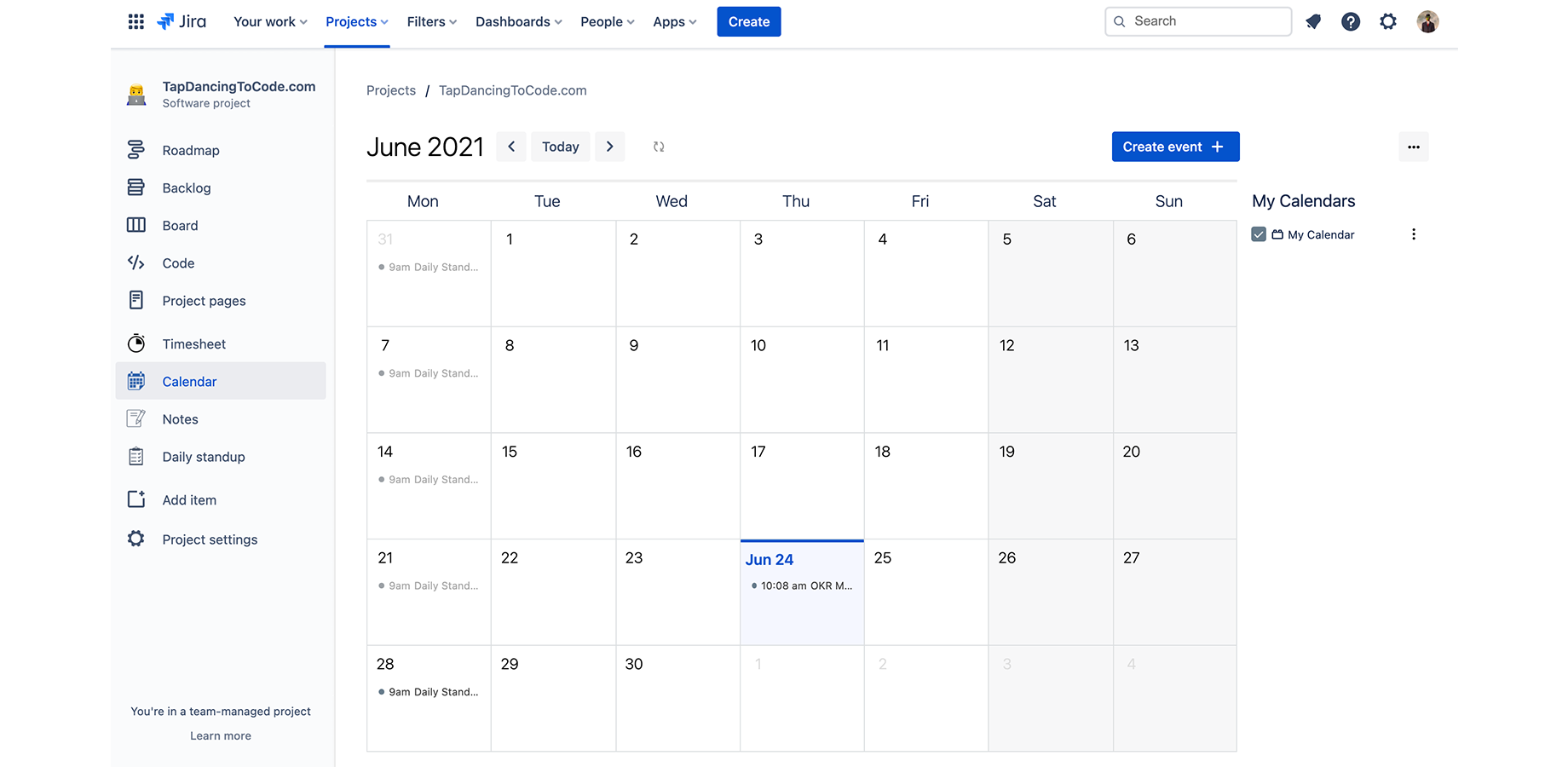Open three-dot menu next to My Calendar
Image resolution: width=1568 pixels, height=767 pixels.
[x=1414, y=234]
